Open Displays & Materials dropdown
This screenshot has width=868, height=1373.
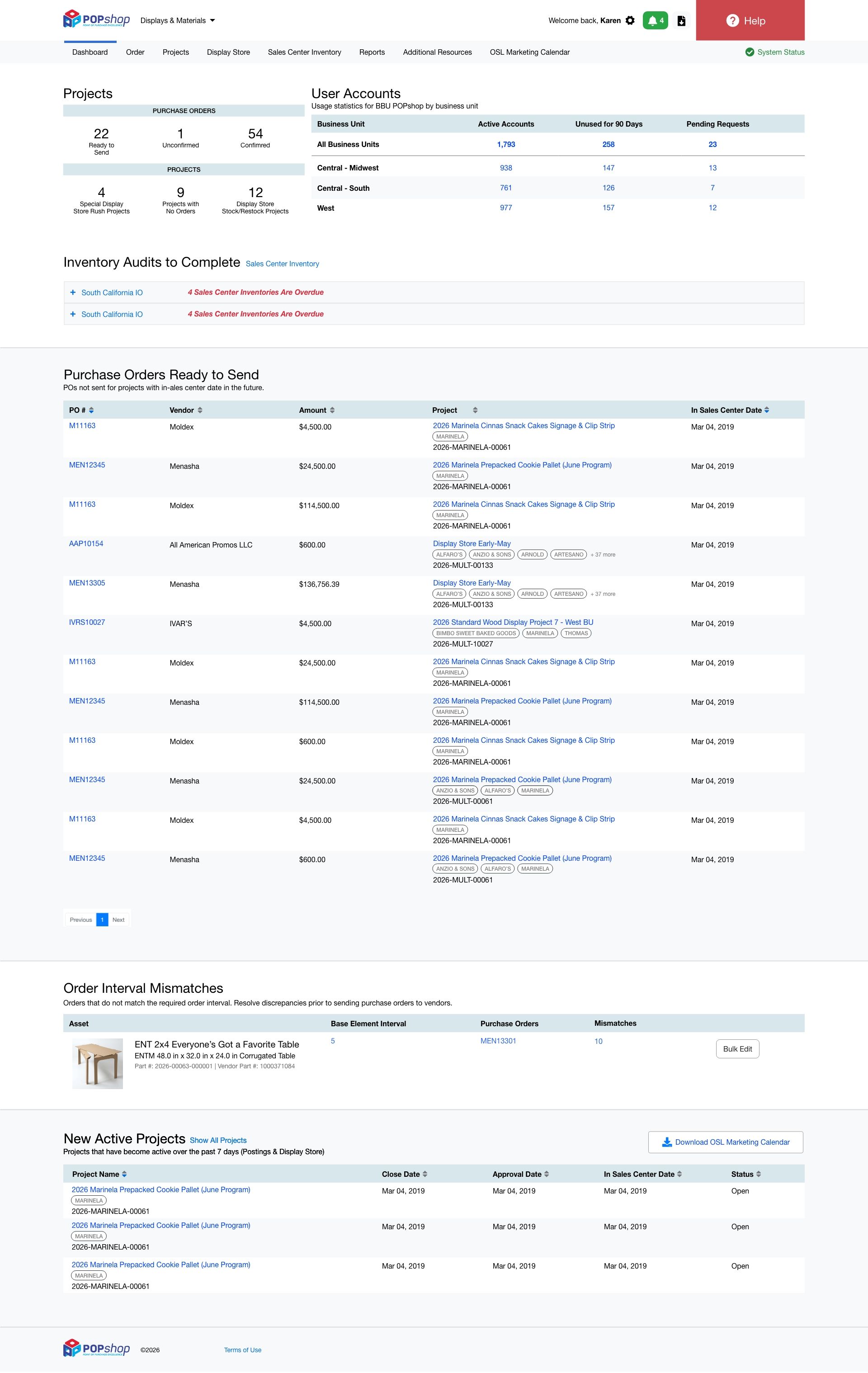(177, 20)
